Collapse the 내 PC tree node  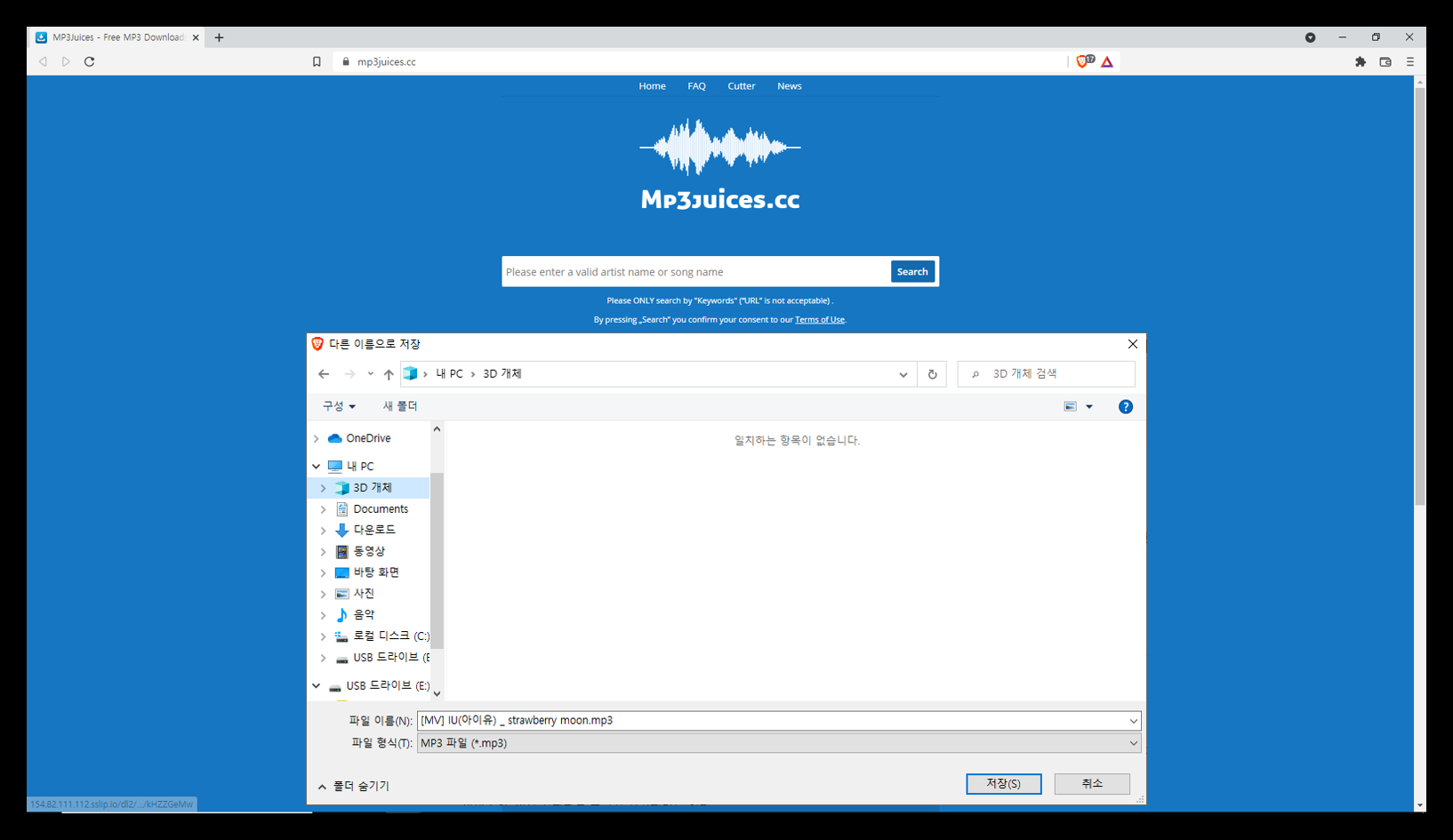coord(316,466)
